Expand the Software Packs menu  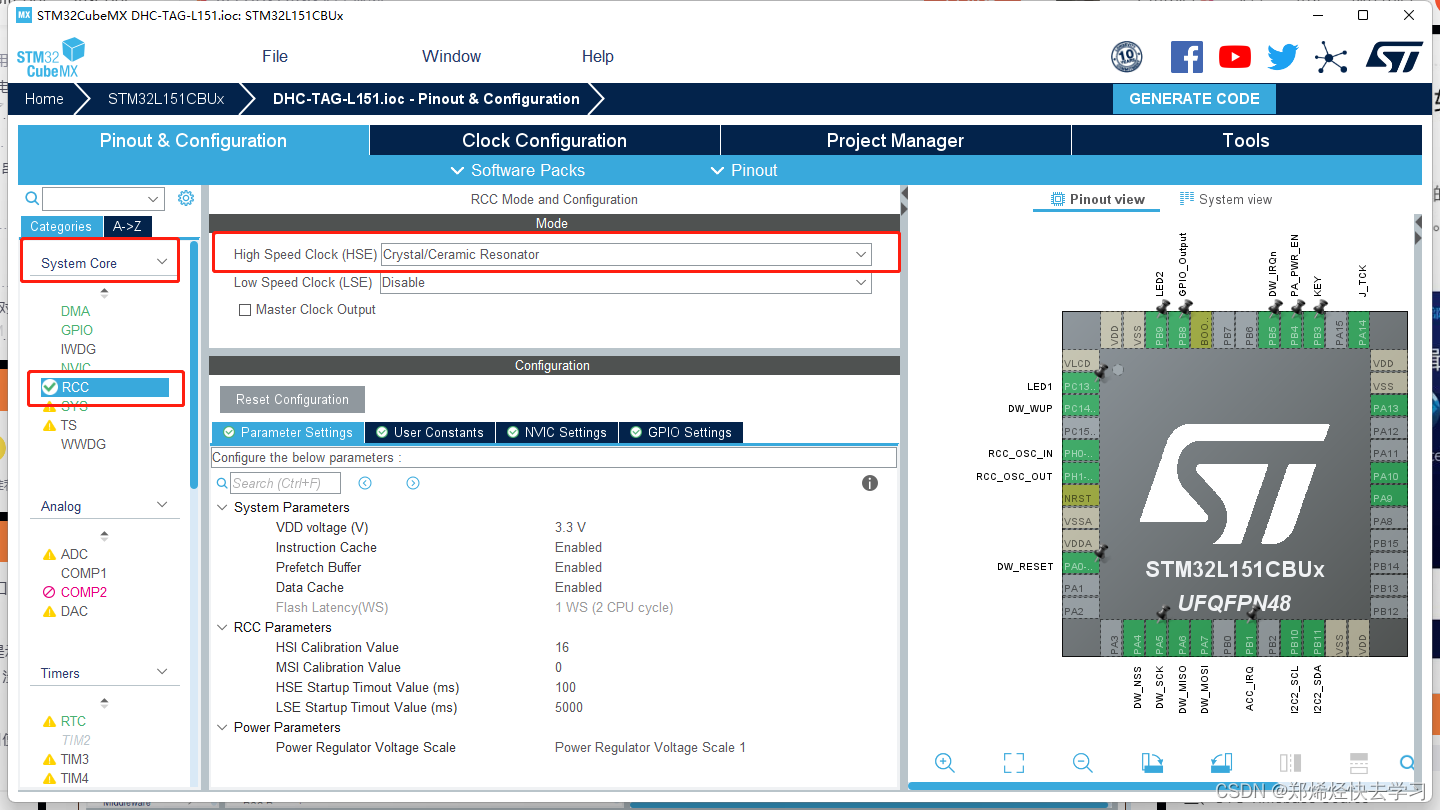pyautogui.click(x=518, y=171)
